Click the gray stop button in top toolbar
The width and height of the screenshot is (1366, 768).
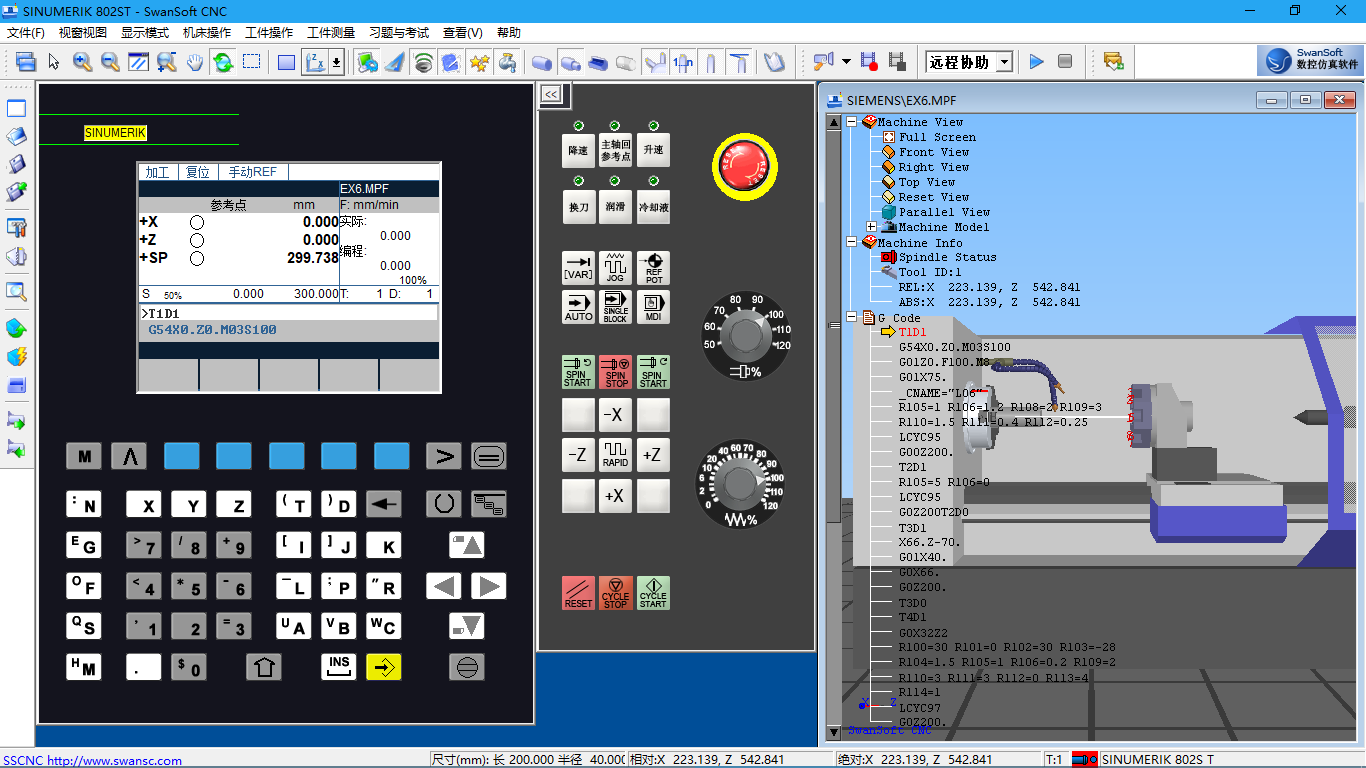[1065, 62]
